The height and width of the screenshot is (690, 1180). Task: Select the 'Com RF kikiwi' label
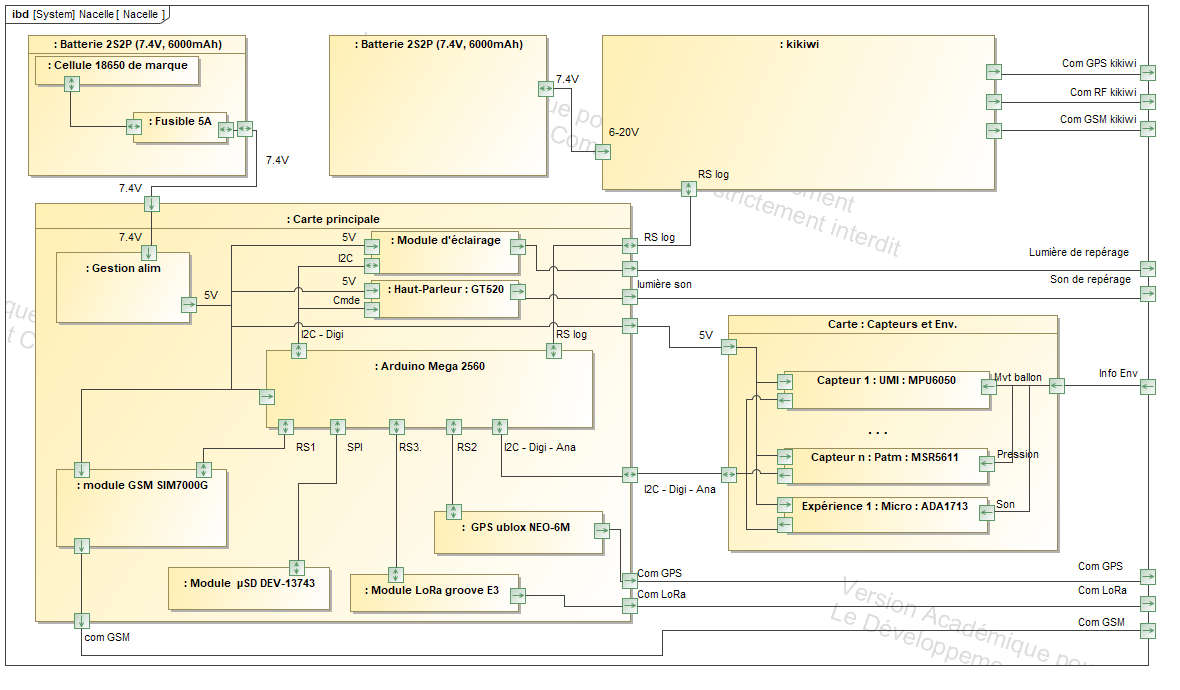[1103, 92]
